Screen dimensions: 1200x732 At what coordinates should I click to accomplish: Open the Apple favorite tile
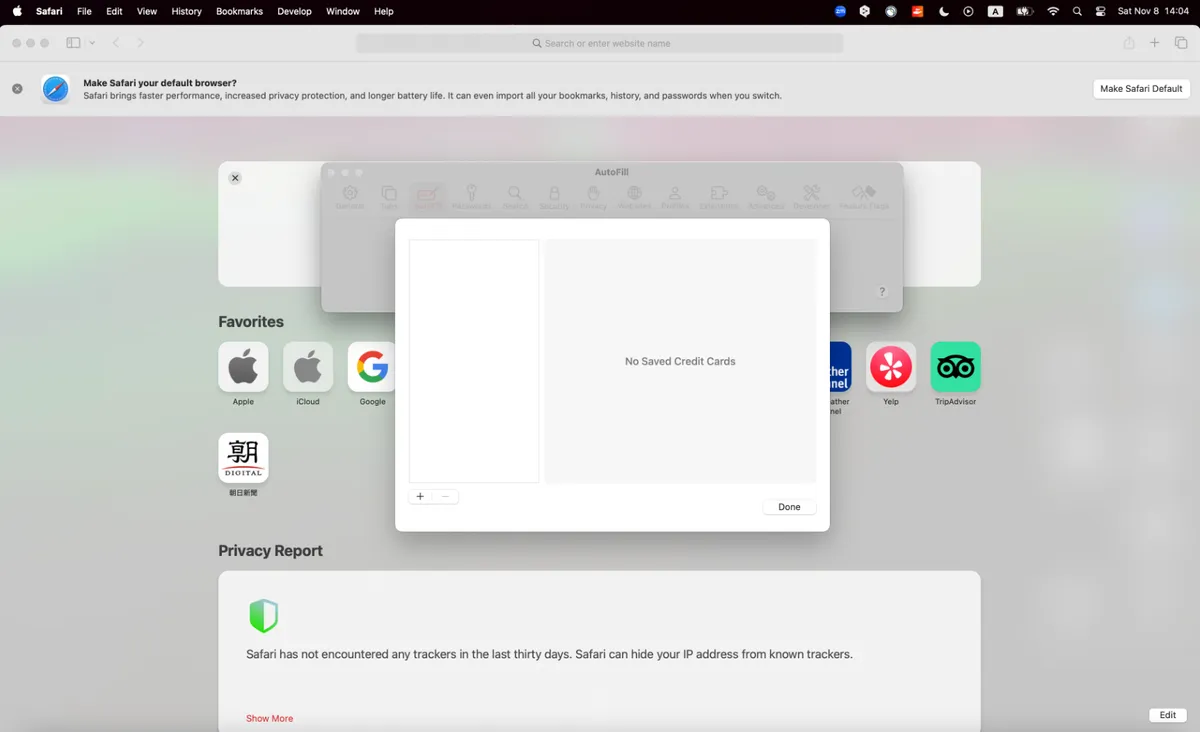(243, 367)
